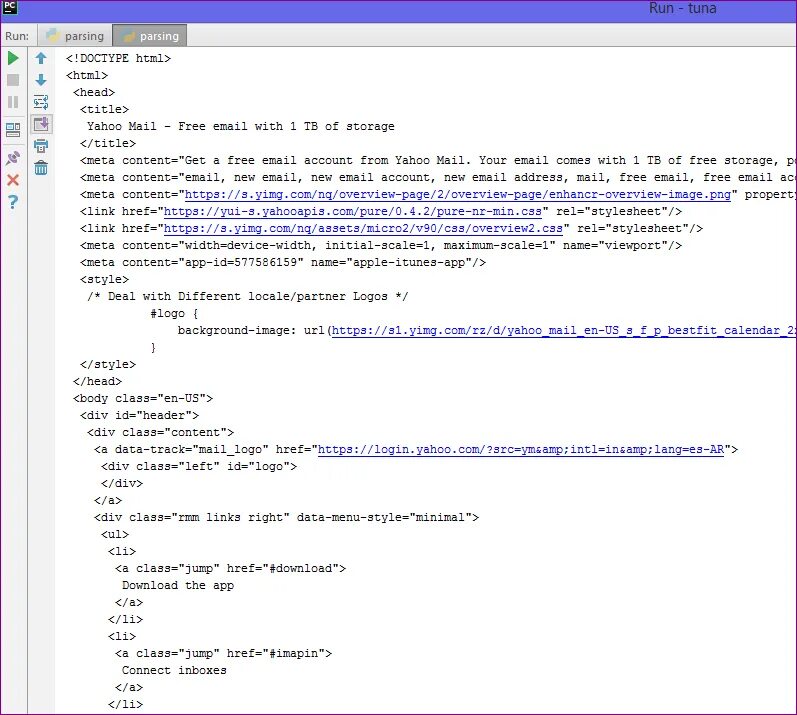This screenshot has width=797, height=715.
Task: Open the login.yahoo.com link
Action: pos(520,450)
